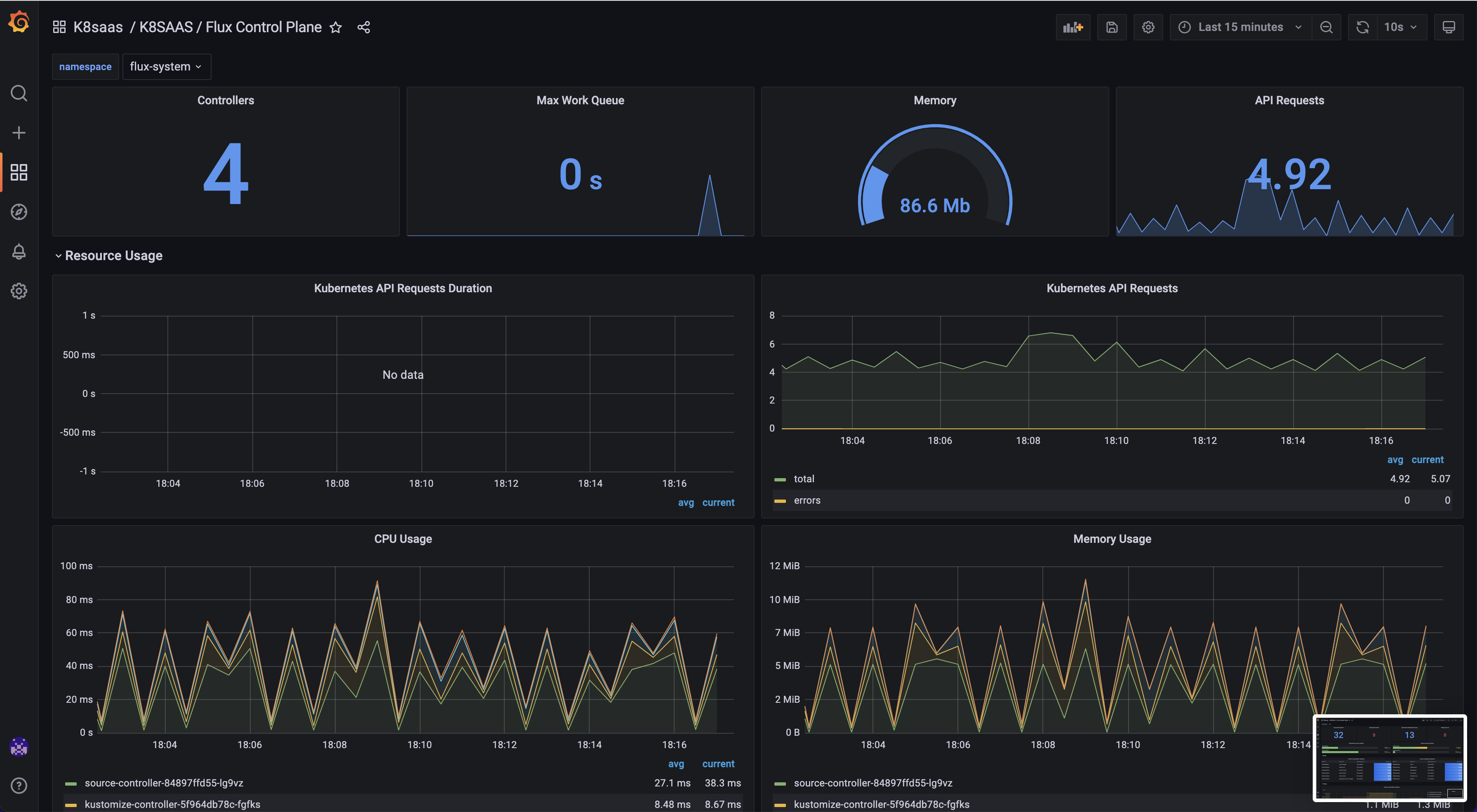The width and height of the screenshot is (1477, 812).
Task: Toggle kustomize-controller series in Memory Usage legend
Action: coord(881,804)
